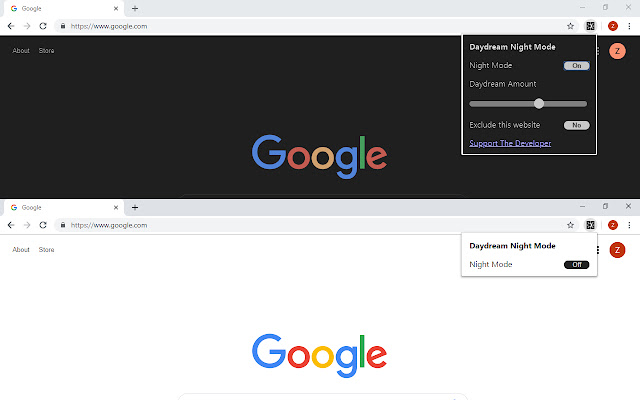Screen dimensions: 640x400
Task: Minimize the top browser window
Action: 582,7
